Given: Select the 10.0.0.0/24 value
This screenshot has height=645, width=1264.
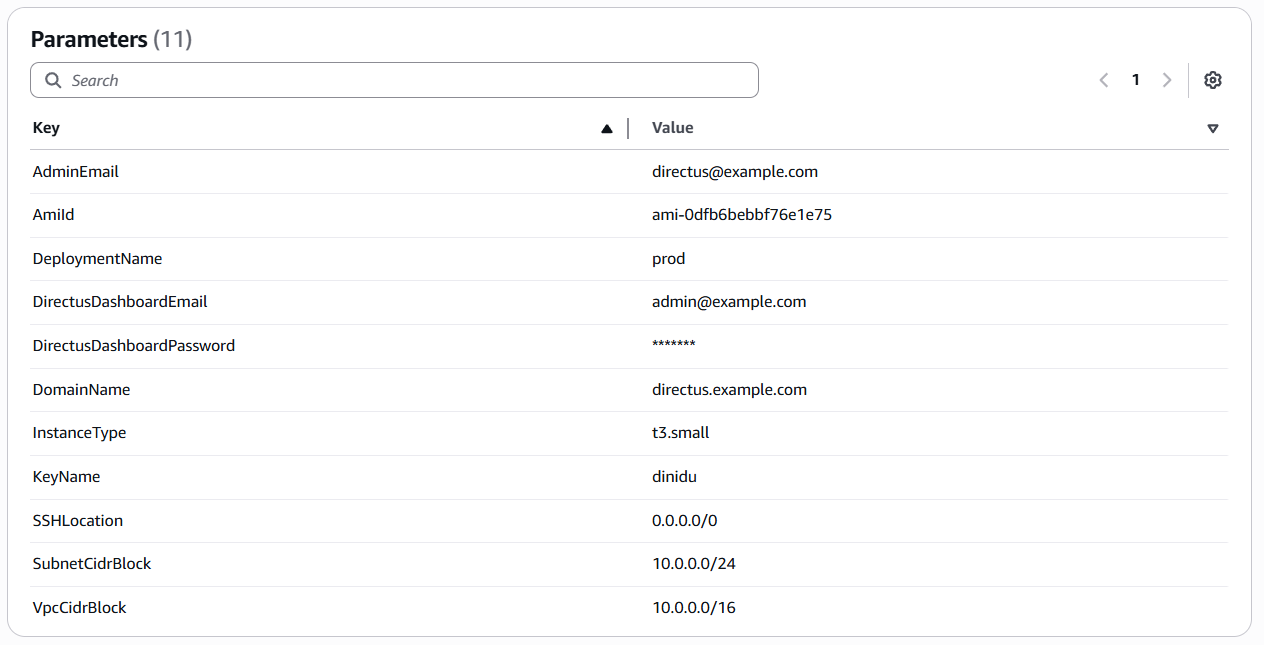Looking at the screenshot, I should point(694,564).
